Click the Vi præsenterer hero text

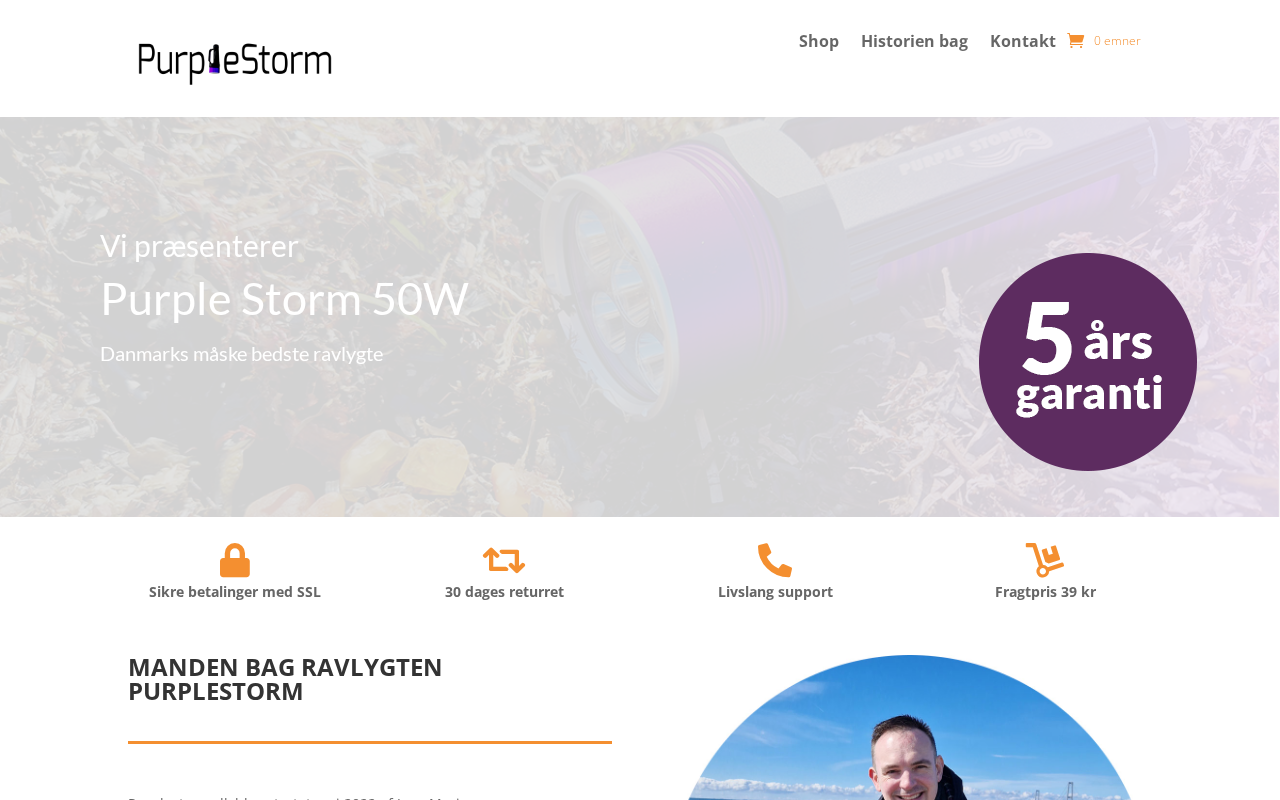pos(199,246)
